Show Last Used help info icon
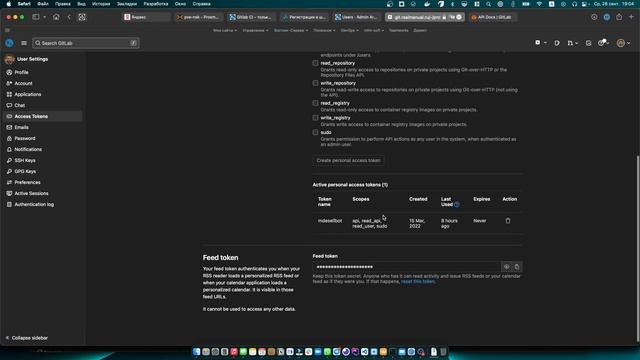 tap(457, 204)
